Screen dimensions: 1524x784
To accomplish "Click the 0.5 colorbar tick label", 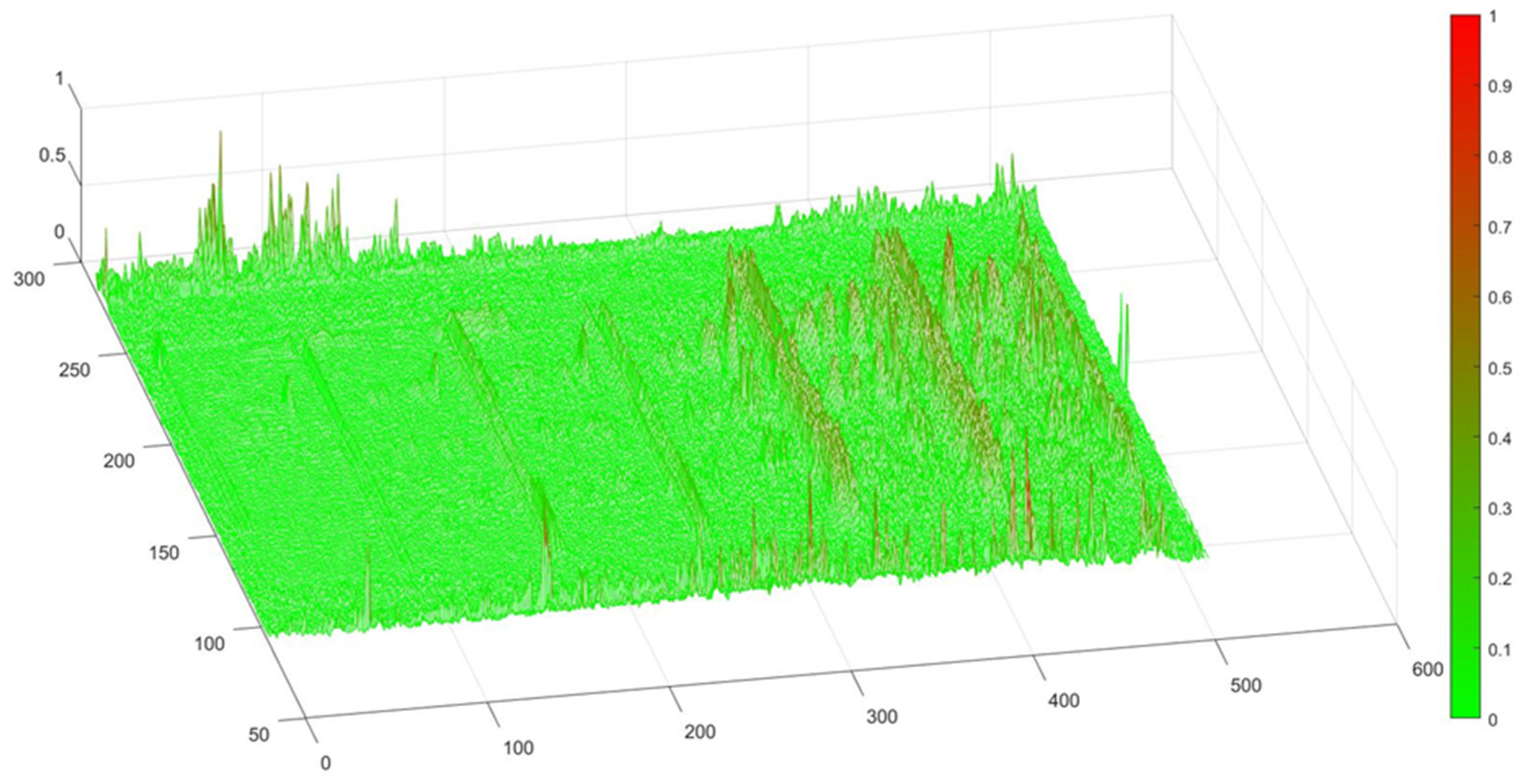I will coord(1500,369).
